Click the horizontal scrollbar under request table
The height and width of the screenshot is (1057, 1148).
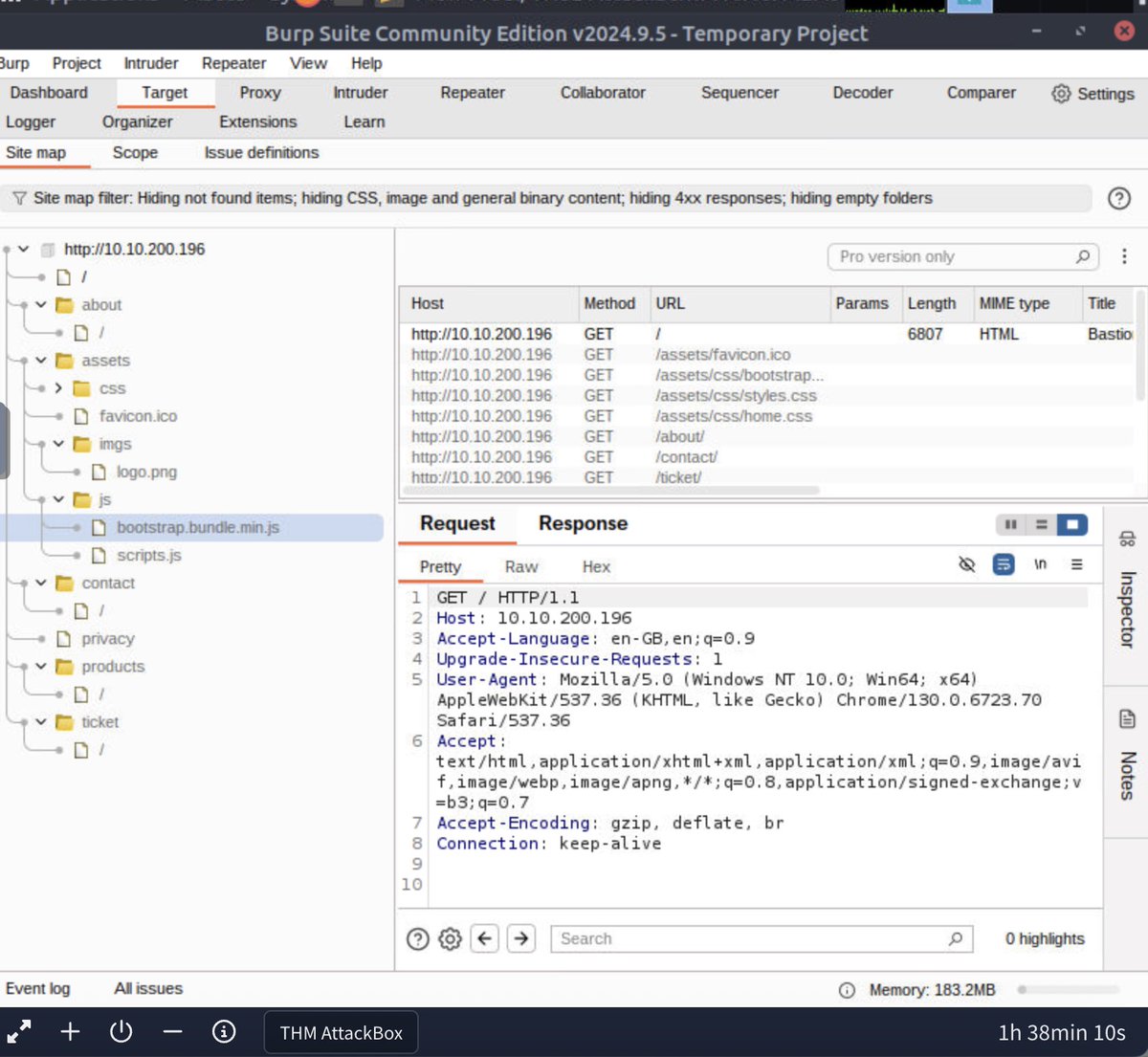click(612, 491)
